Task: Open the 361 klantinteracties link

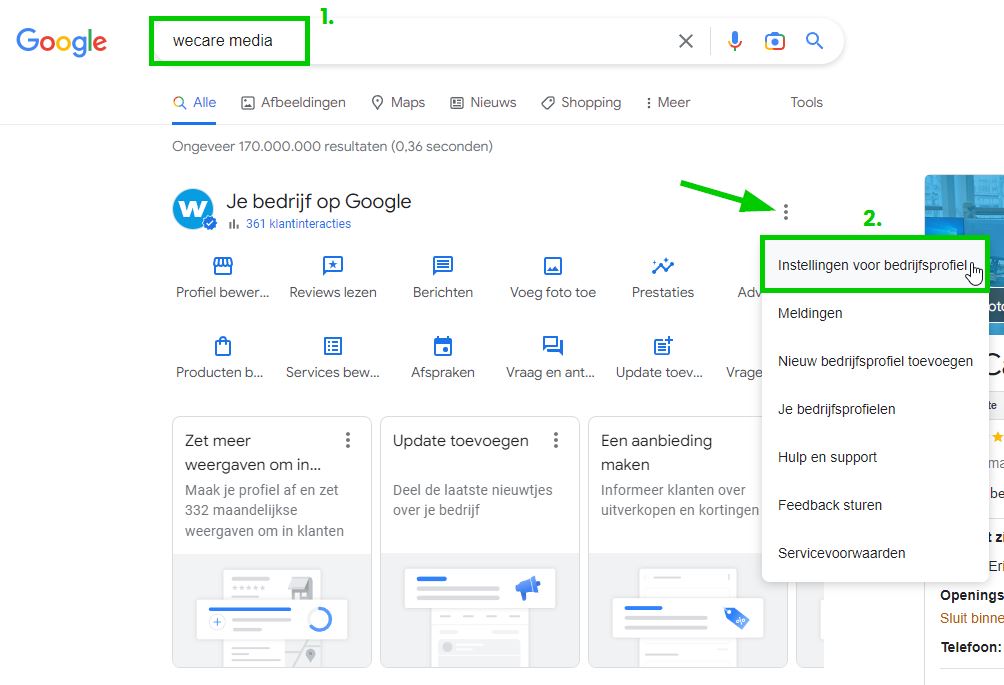Action: (298, 223)
